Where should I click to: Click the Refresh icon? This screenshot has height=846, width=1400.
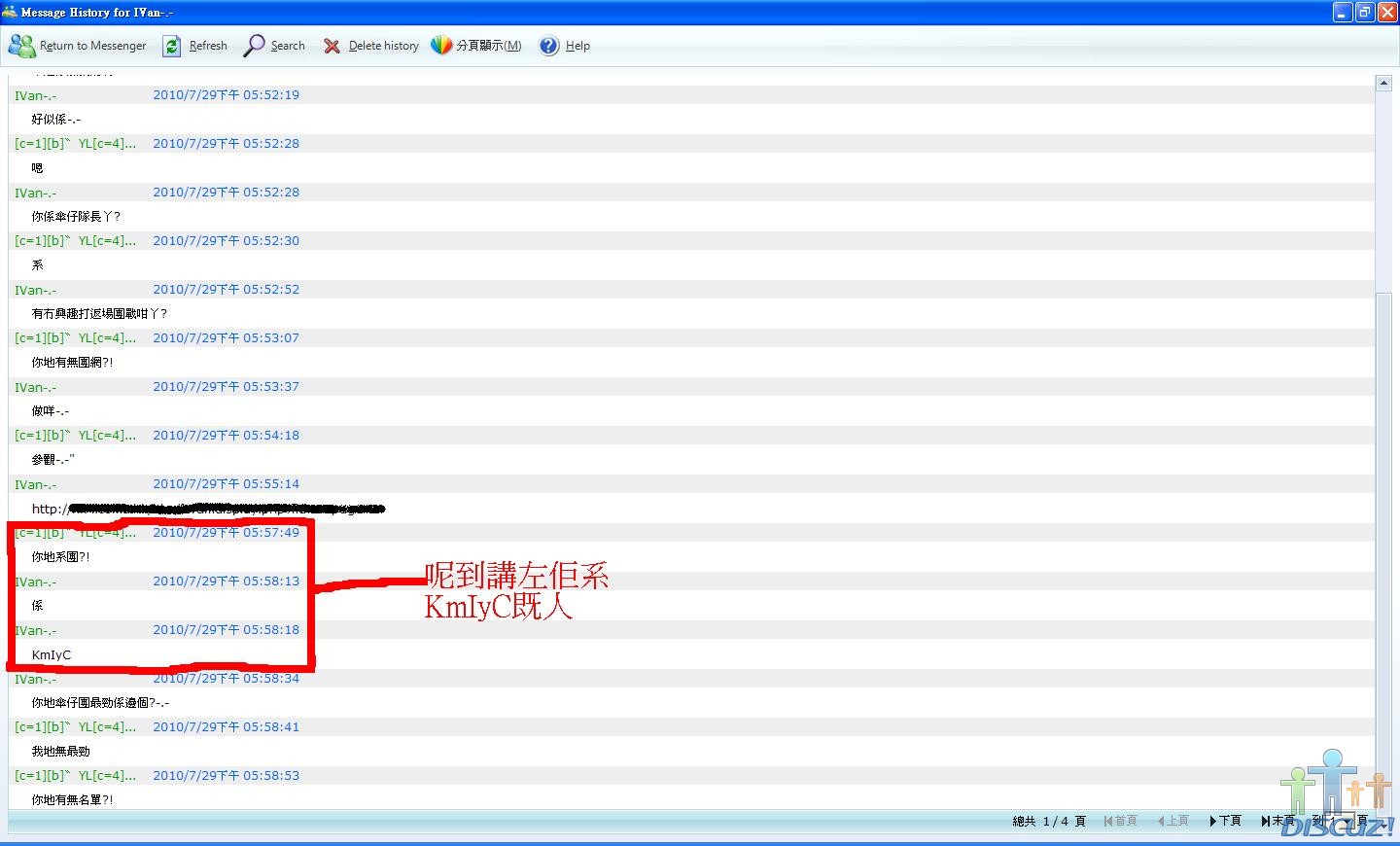pyautogui.click(x=171, y=46)
